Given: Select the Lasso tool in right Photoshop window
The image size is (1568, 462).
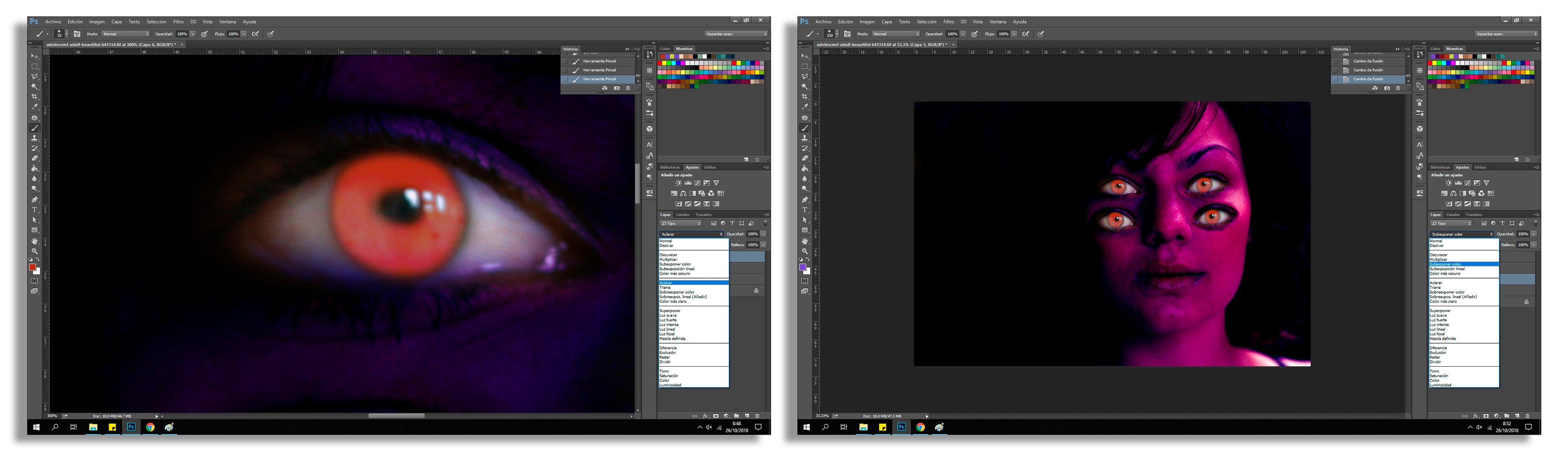Looking at the screenshot, I should (805, 77).
